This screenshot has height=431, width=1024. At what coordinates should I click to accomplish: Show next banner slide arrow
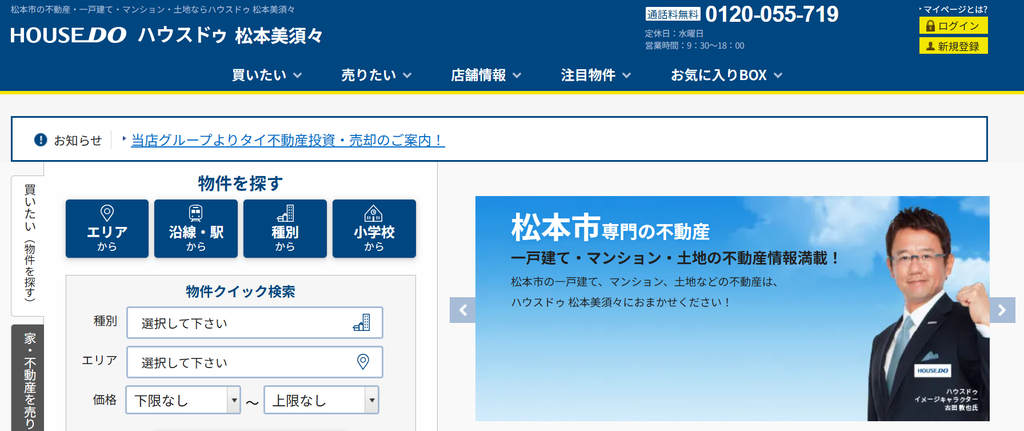coord(1002,310)
